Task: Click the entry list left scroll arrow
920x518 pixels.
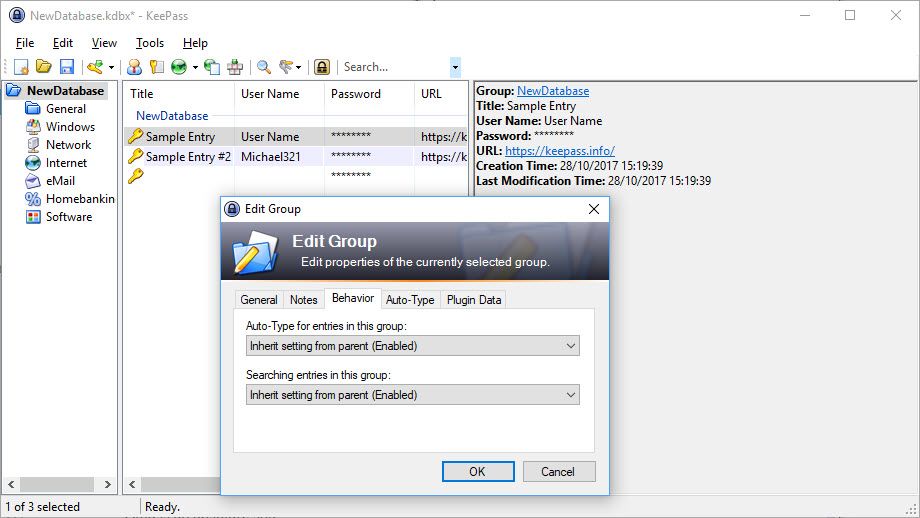Action: click(132, 484)
